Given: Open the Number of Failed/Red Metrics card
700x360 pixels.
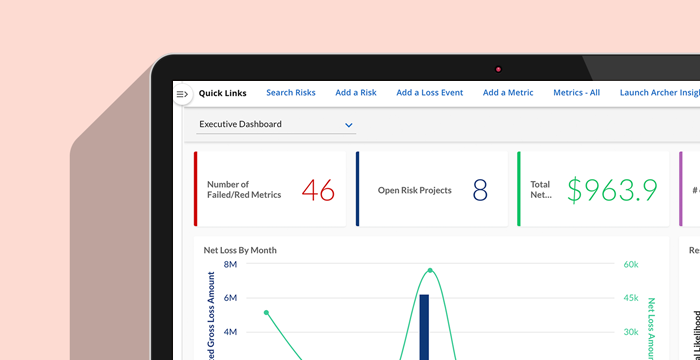Looking at the screenshot, I should point(270,189).
